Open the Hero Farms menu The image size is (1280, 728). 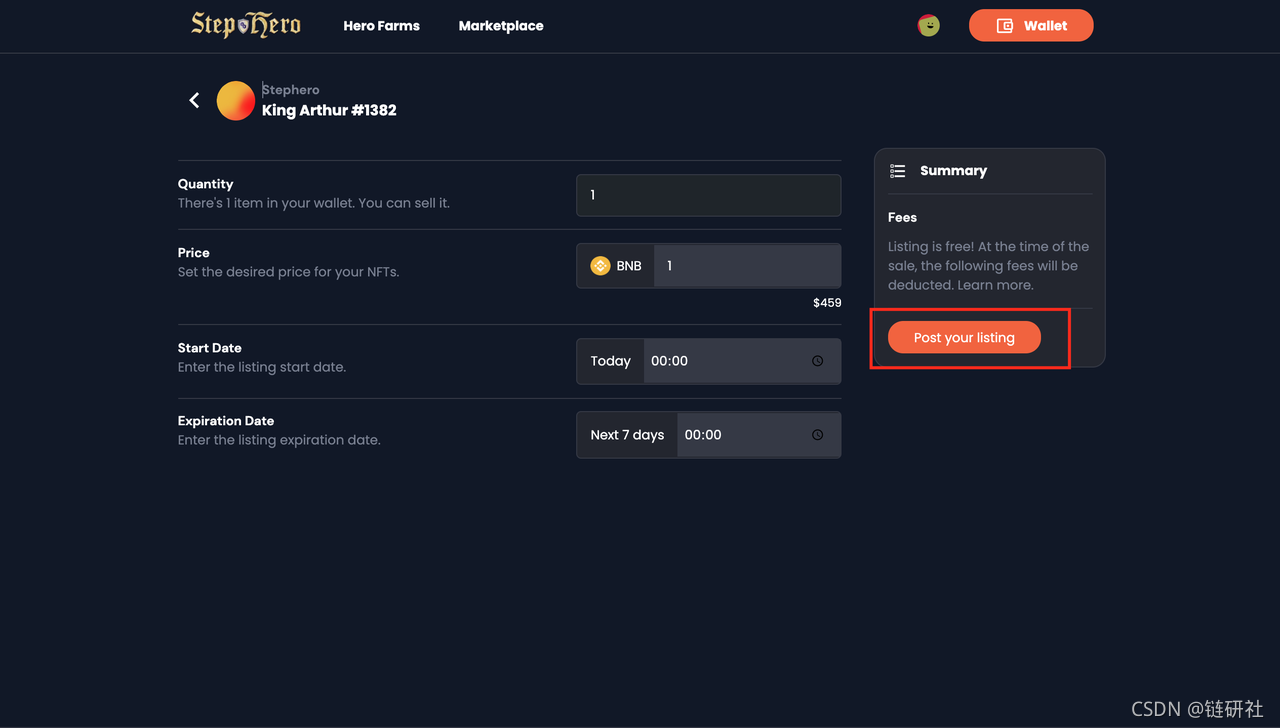pyautogui.click(x=381, y=26)
